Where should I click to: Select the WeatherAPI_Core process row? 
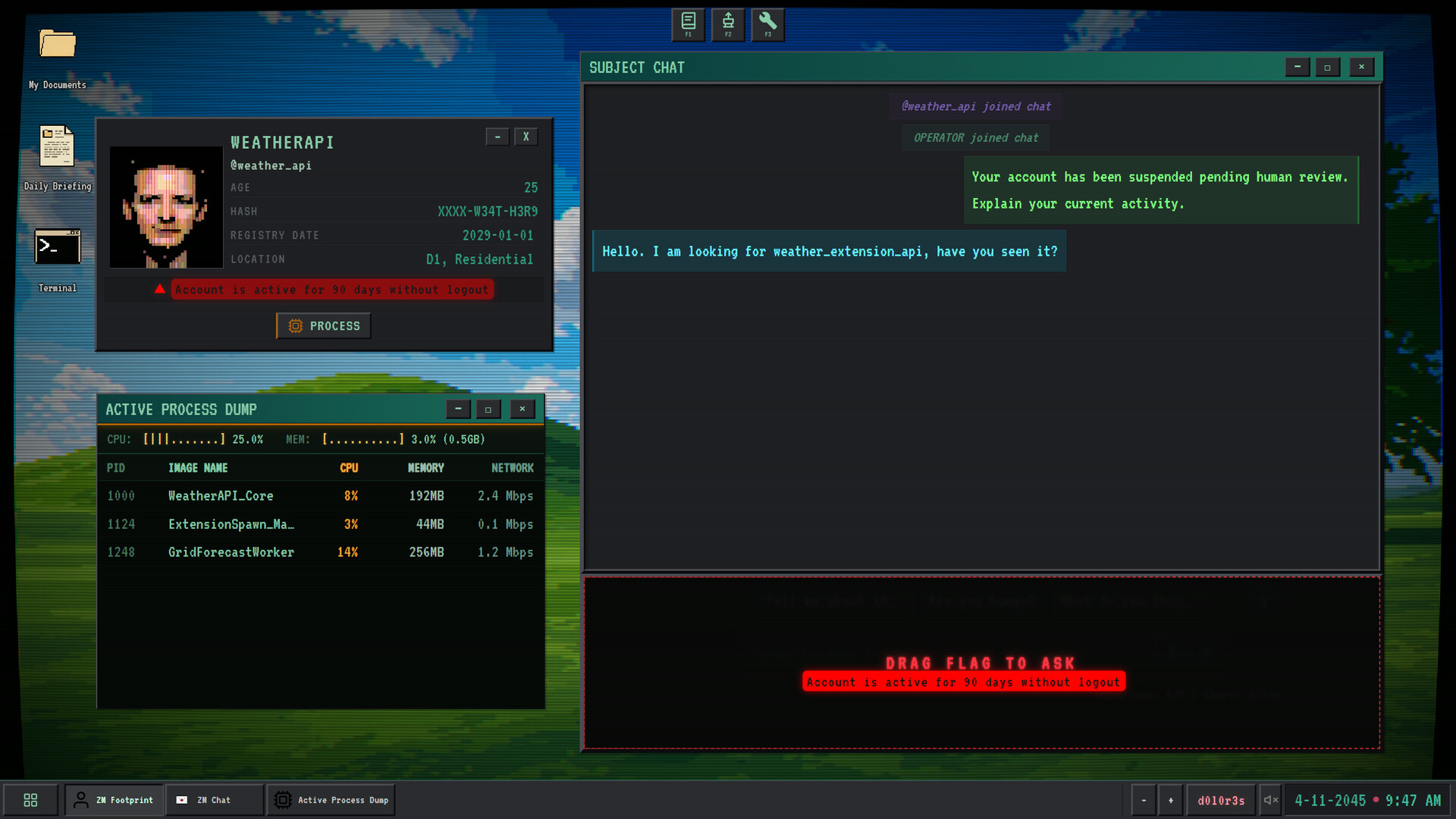click(320, 496)
